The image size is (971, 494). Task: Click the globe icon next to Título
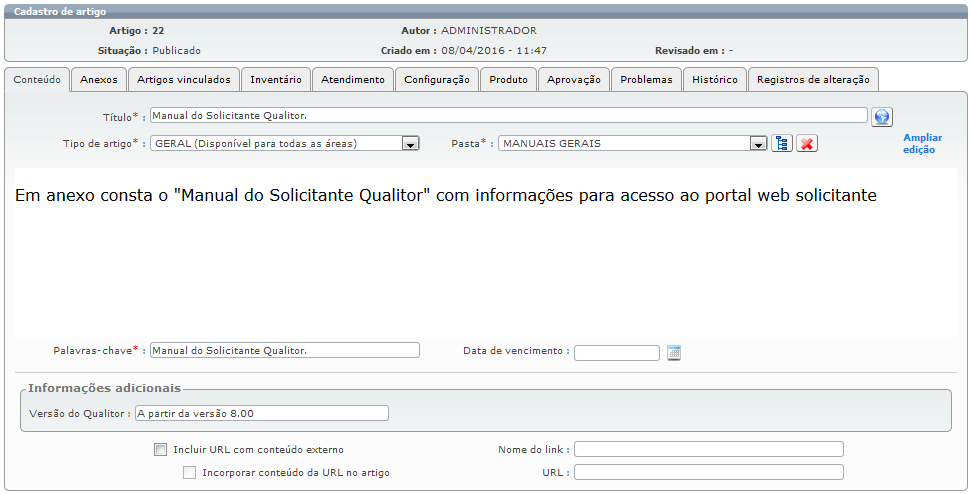tap(882, 116)
